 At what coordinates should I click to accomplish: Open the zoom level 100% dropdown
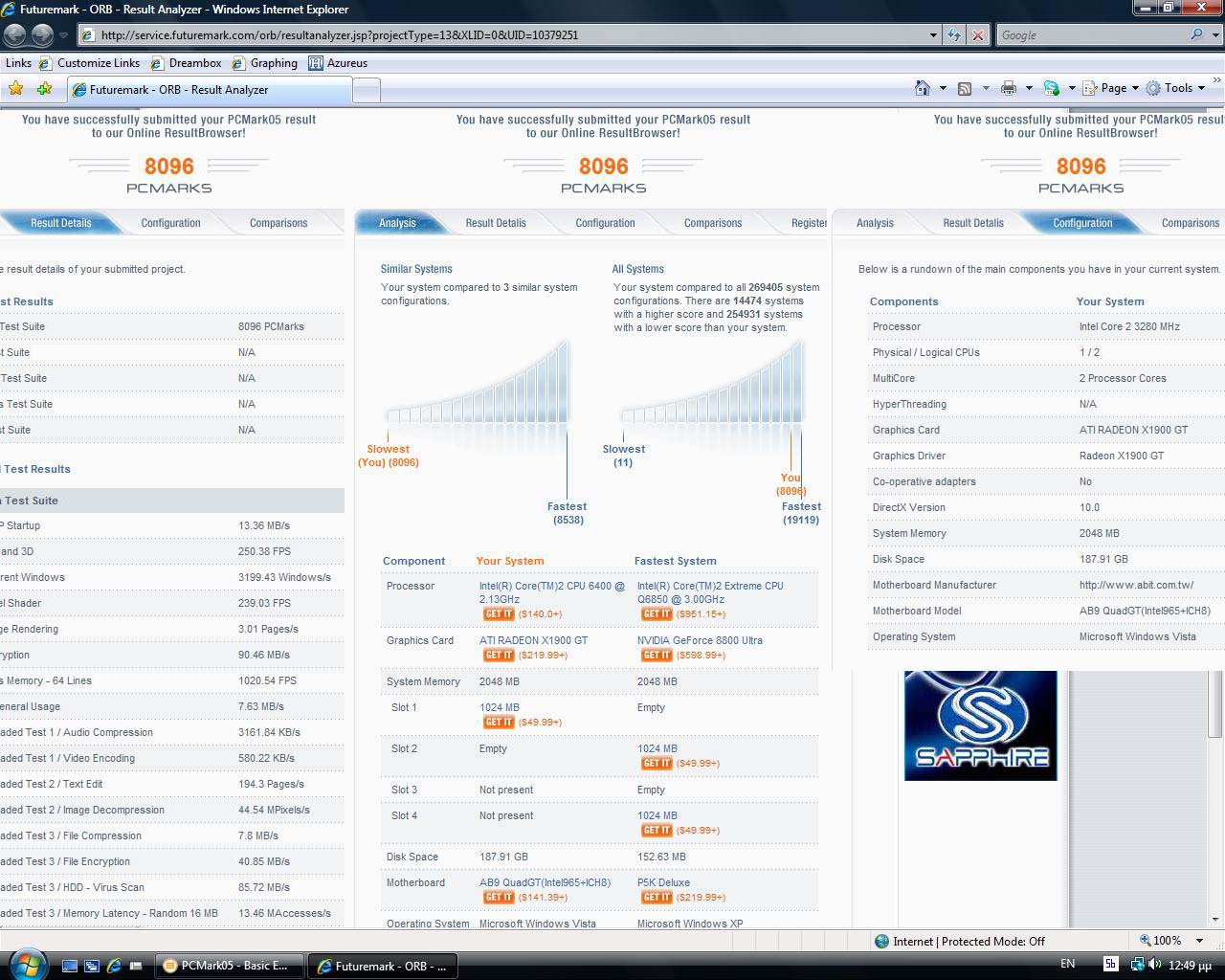pyautogui.click(x=1199, y=941)
